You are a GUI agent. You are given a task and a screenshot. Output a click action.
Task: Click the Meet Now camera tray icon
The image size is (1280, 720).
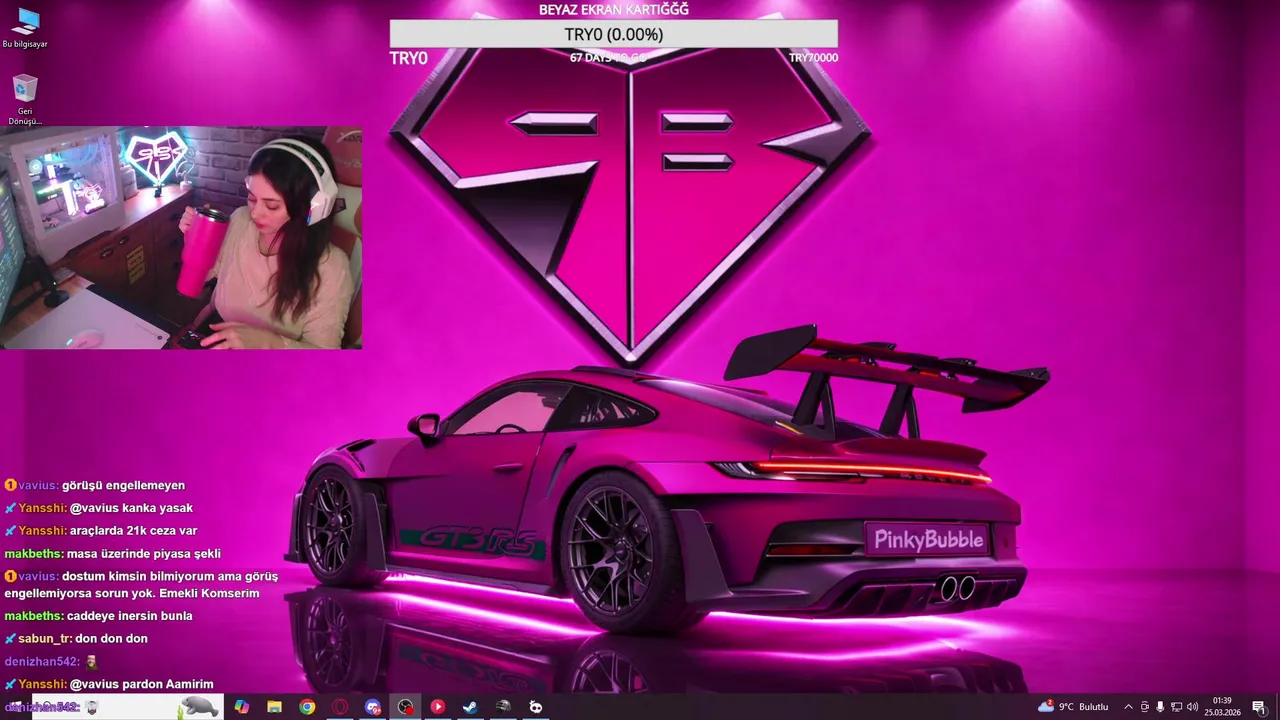click(x=1145, y=707)
